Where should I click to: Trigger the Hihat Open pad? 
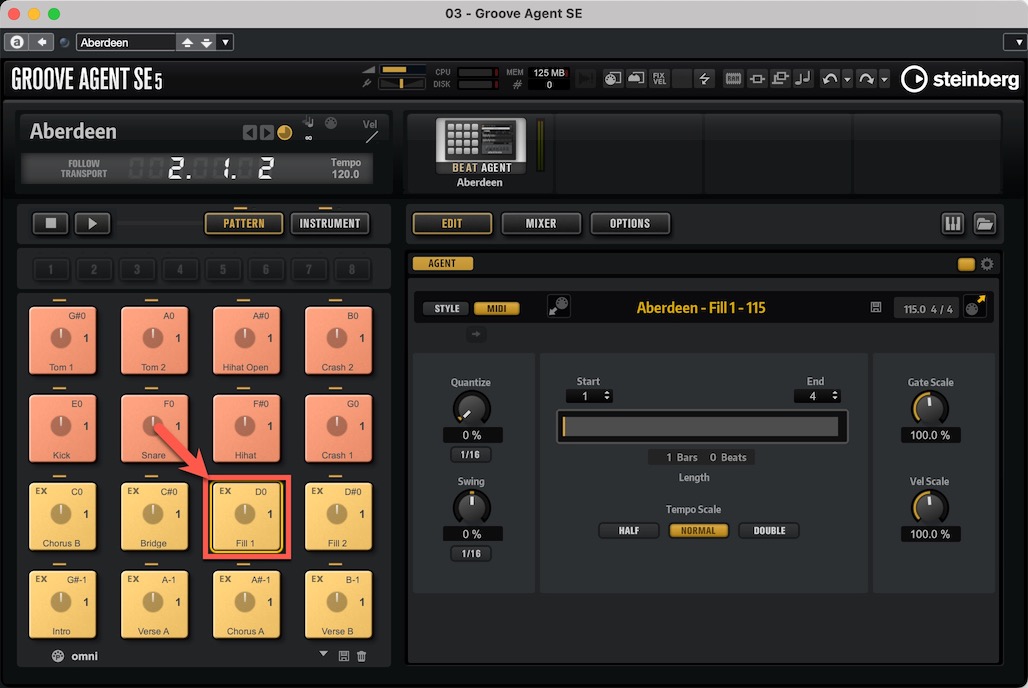tap(246, 340)
